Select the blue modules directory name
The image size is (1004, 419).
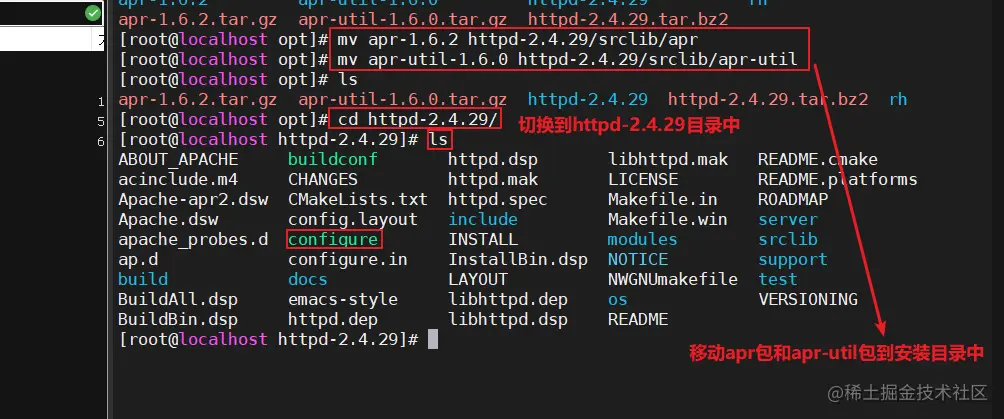(x=643, y=240)
